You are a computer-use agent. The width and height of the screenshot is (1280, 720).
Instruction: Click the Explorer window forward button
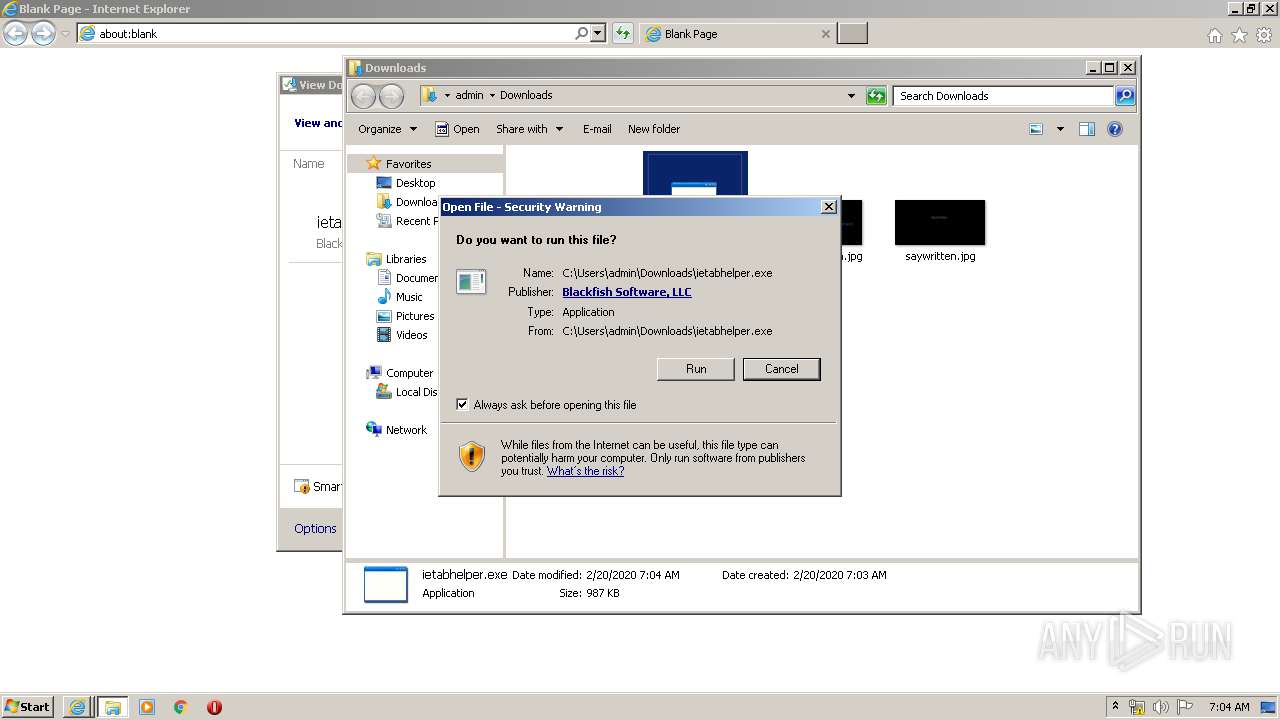pos(391,96)
